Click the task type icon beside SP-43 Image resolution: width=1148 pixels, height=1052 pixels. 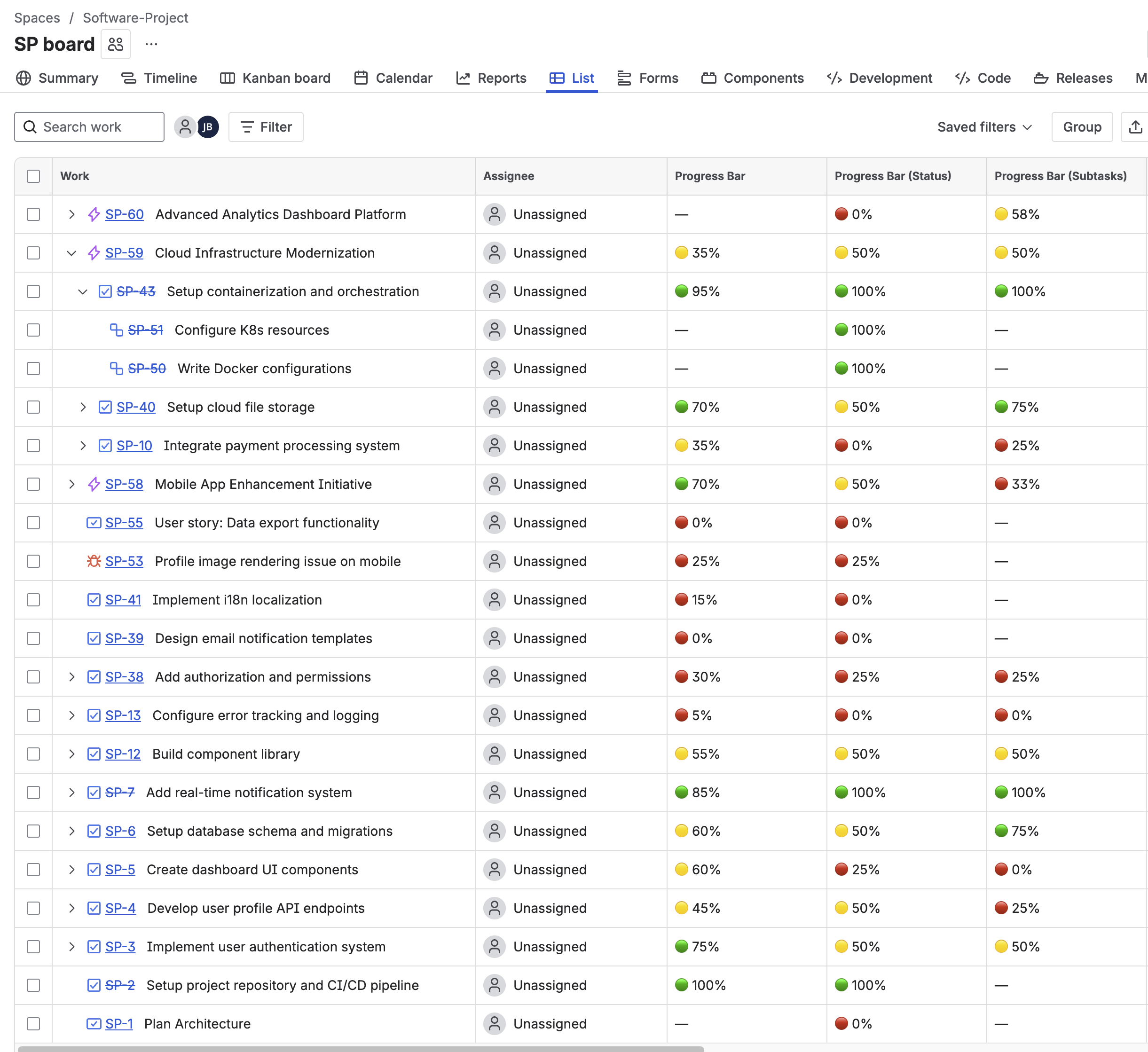click(x=105, y=291)
